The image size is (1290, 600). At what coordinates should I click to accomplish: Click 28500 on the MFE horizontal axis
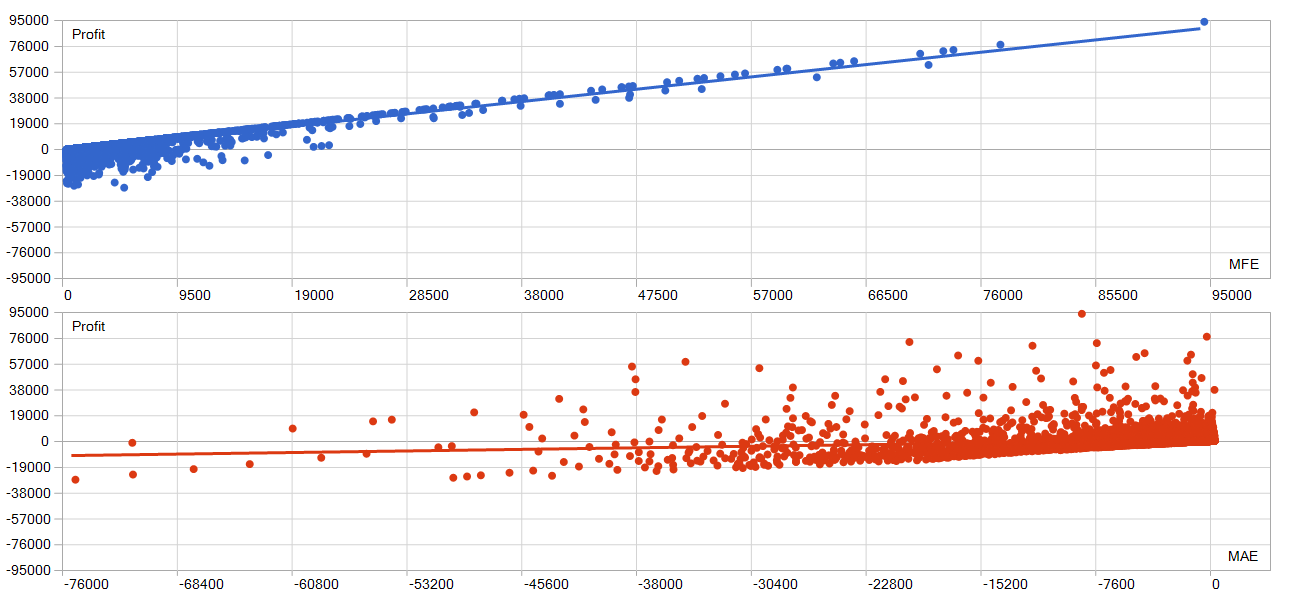[428, 296]
